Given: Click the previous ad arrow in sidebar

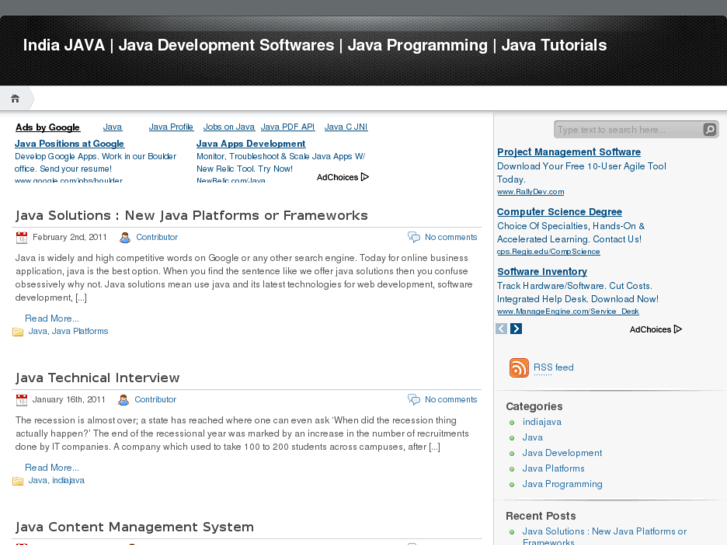Looking at the screenshot, I should pyautogui.click(x=503, y=329).
